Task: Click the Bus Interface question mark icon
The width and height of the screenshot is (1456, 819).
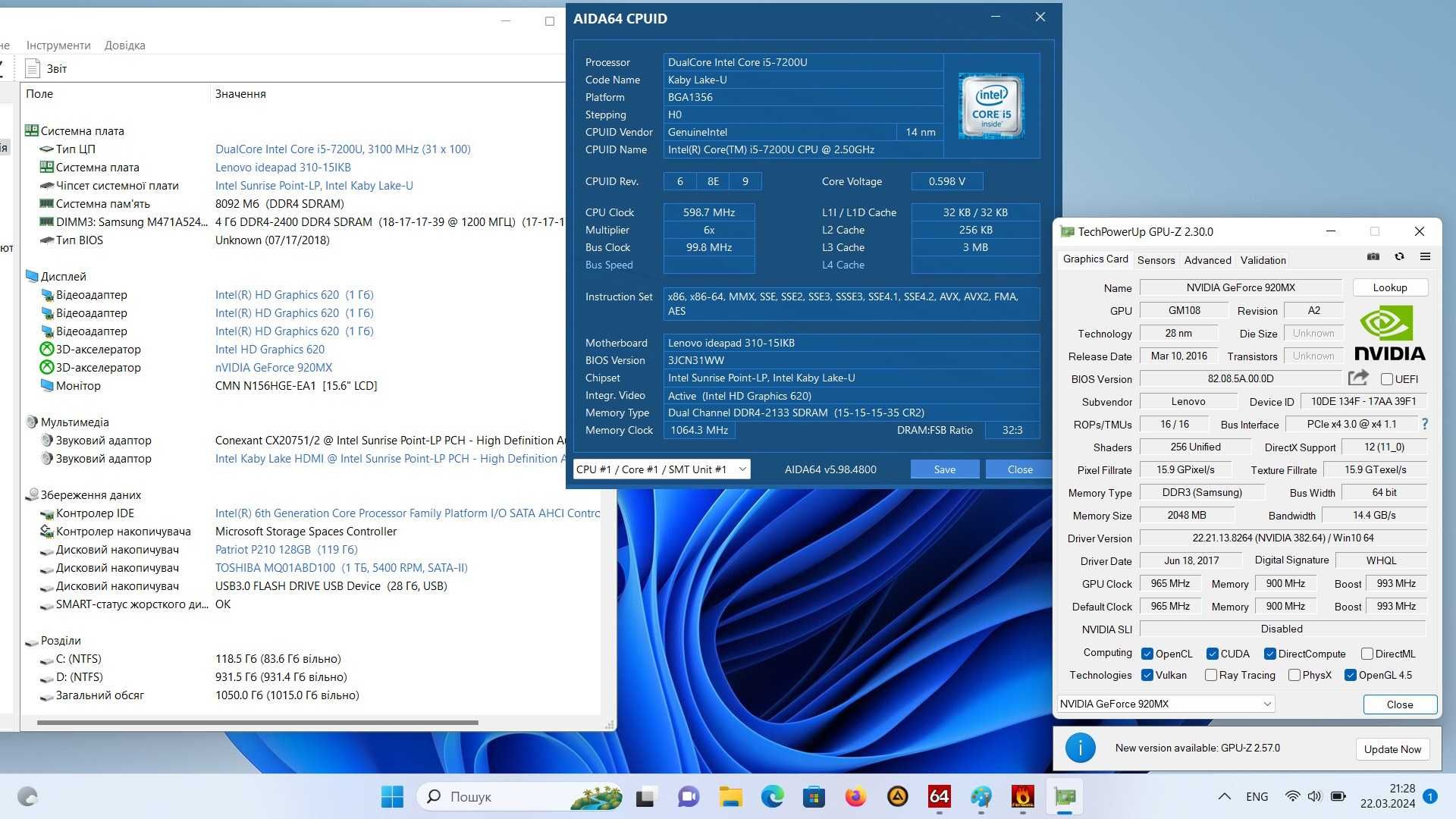Action: (1424, 424)
